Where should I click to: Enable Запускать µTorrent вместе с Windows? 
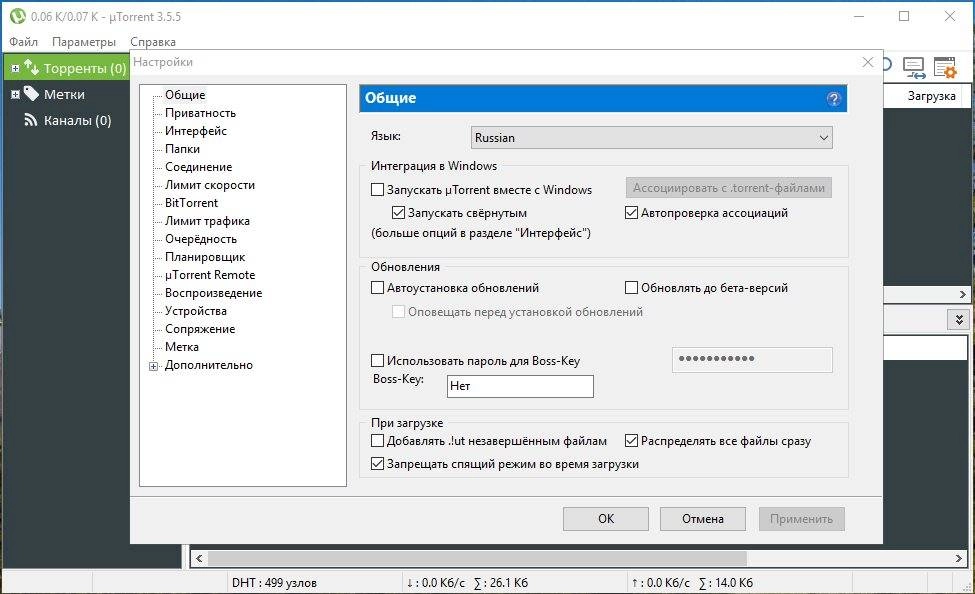coord(377,190)
